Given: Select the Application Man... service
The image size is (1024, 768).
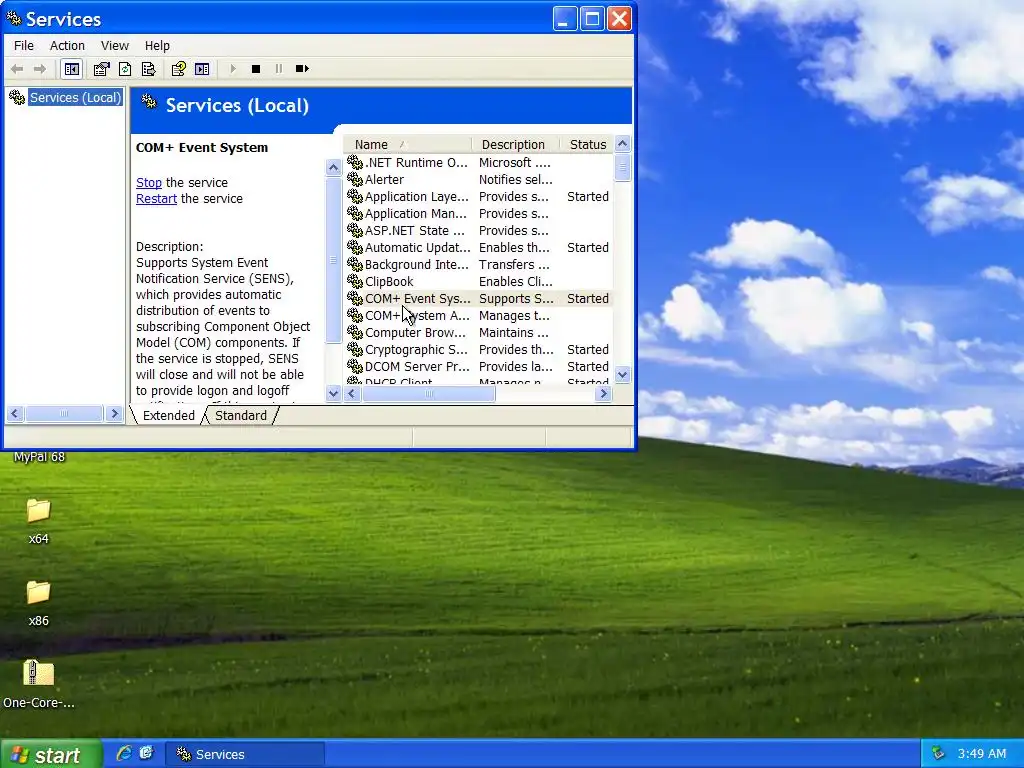Looking at the screenshot, I should click(x=479, y=213).
